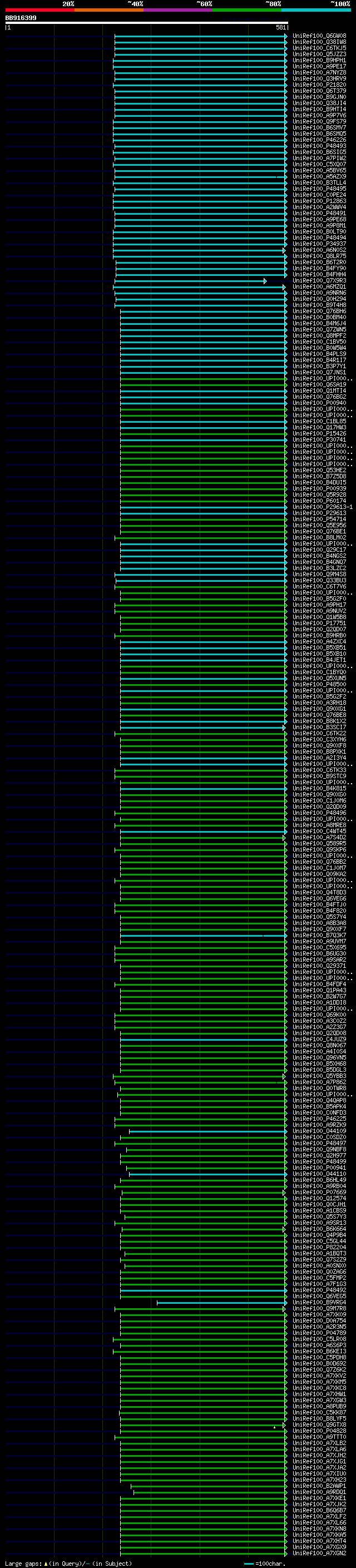356x1568 pixels.
Task: Open hit label UniRef100_Q5JZZ3
Action: point(319,54)
